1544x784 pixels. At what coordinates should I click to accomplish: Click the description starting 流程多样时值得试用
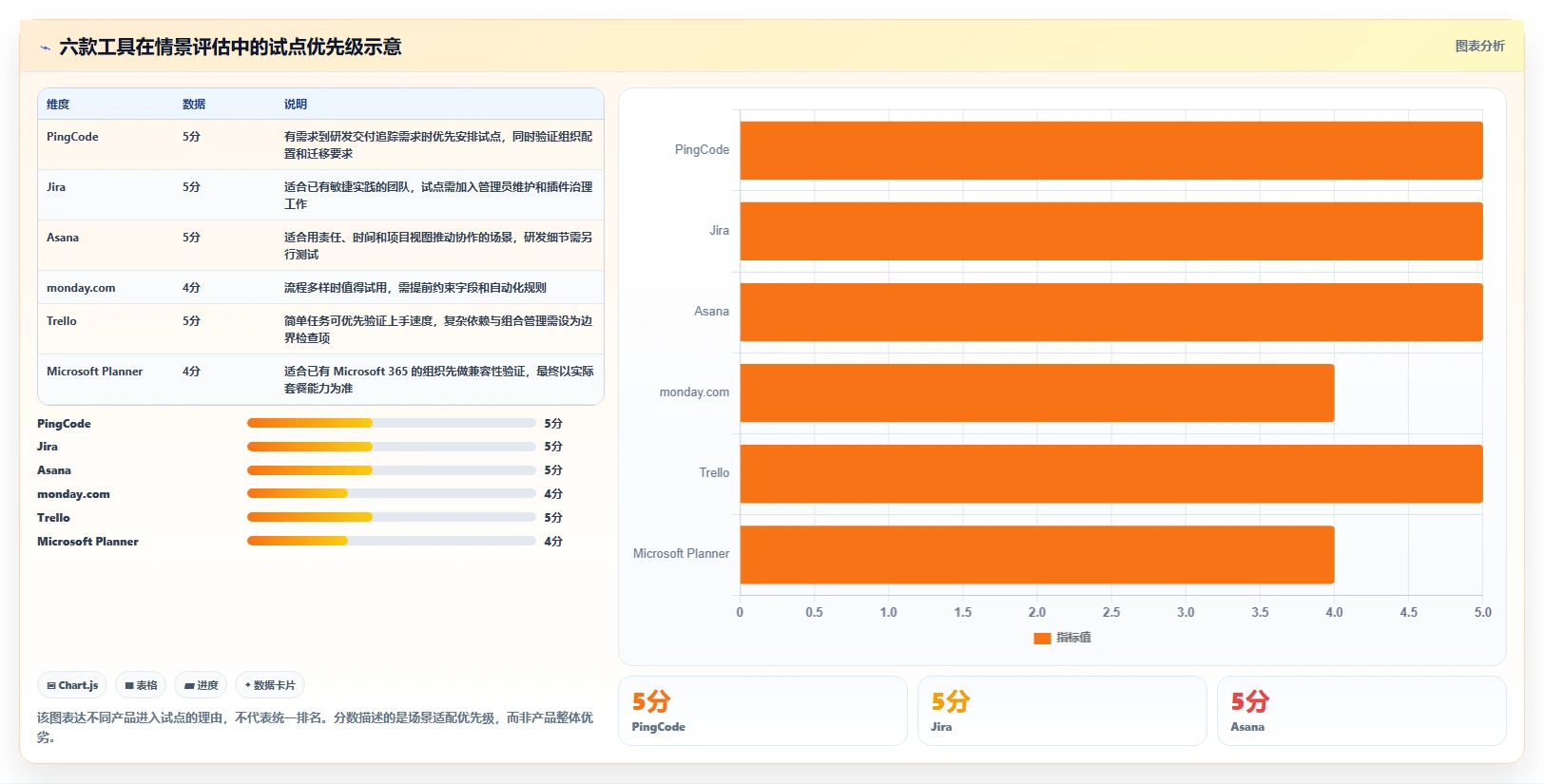click(415, 288)
